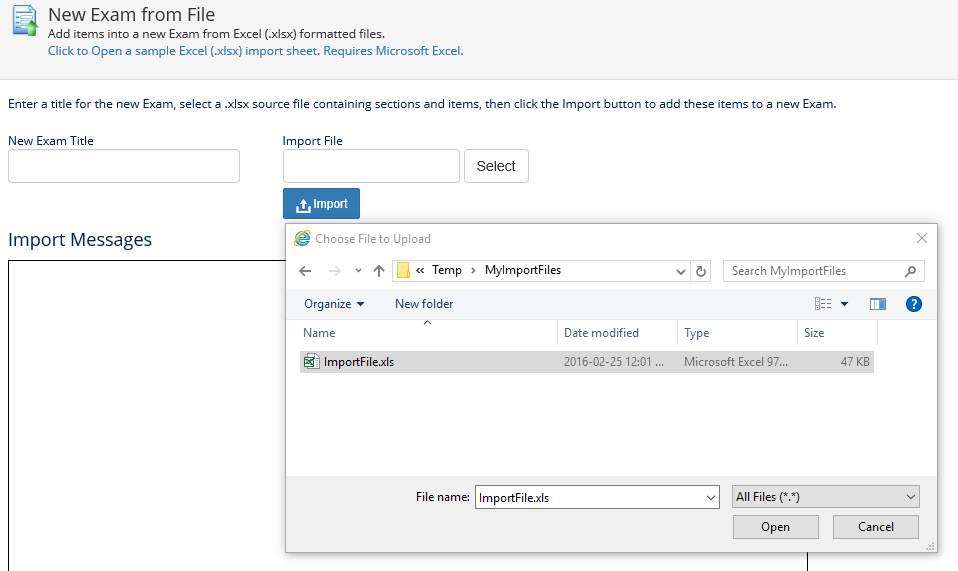Image resolution: width=958 pixels, height=571 pixels.
Task: Expand the All Files type dropdown
Action: point(910,497)
